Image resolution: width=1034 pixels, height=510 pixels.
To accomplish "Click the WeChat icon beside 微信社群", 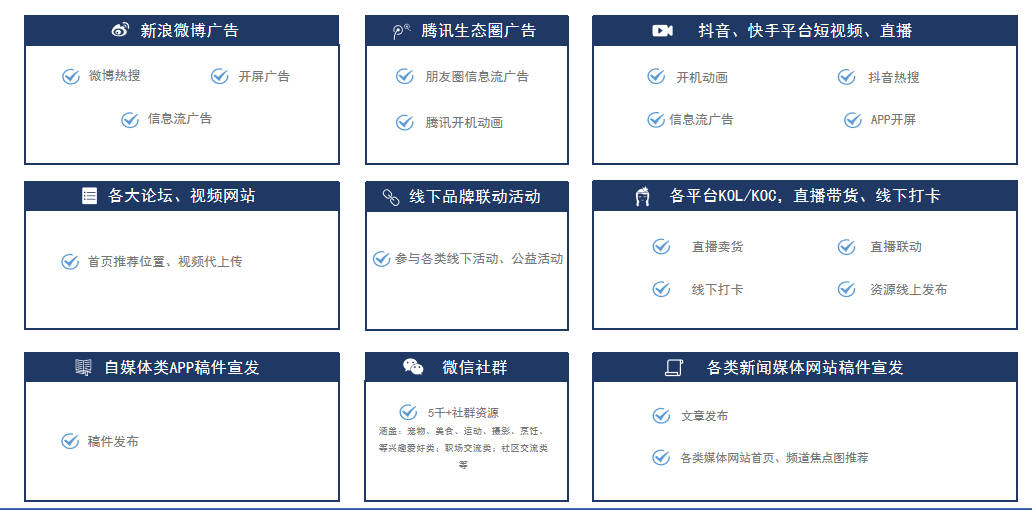I will coord(413,367).
